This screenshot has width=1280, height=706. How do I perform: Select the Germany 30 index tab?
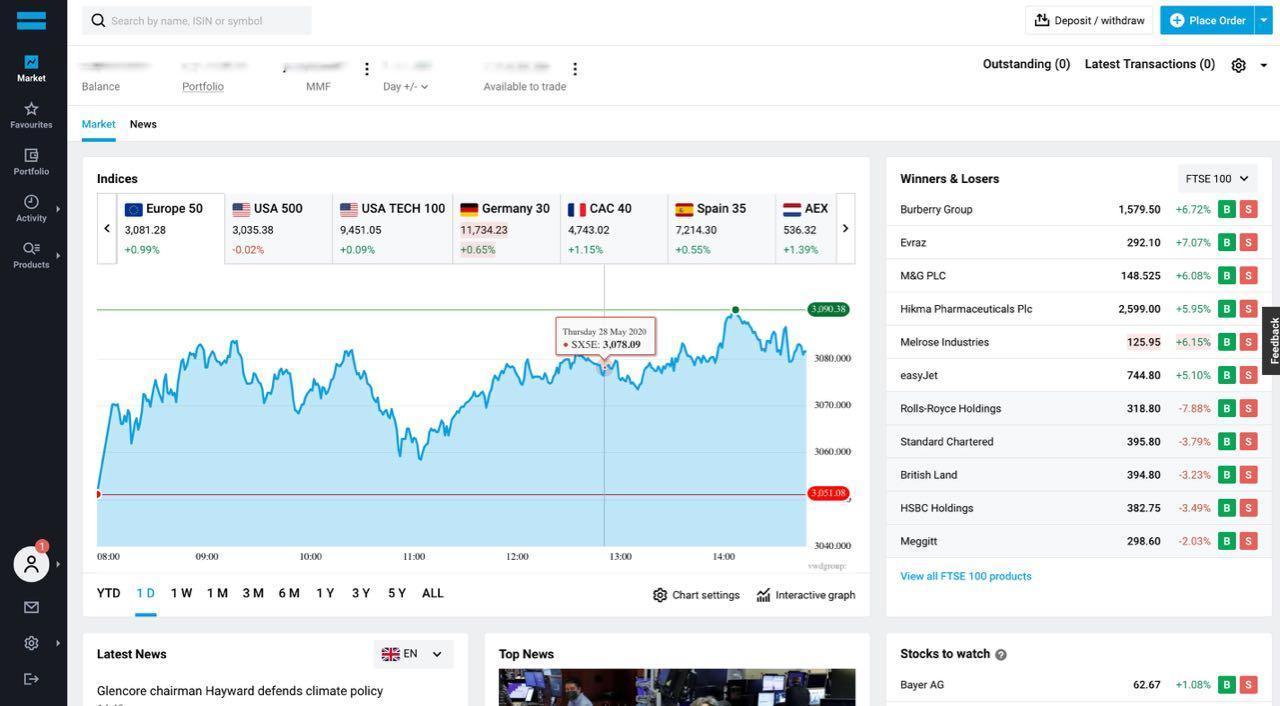click(x=506, y=229)
